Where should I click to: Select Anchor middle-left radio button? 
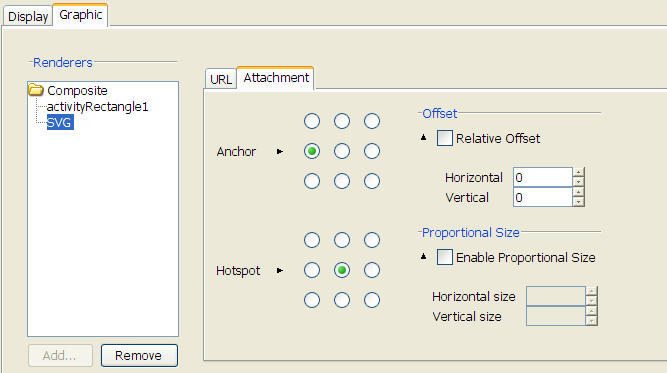[x=312, y=151]
